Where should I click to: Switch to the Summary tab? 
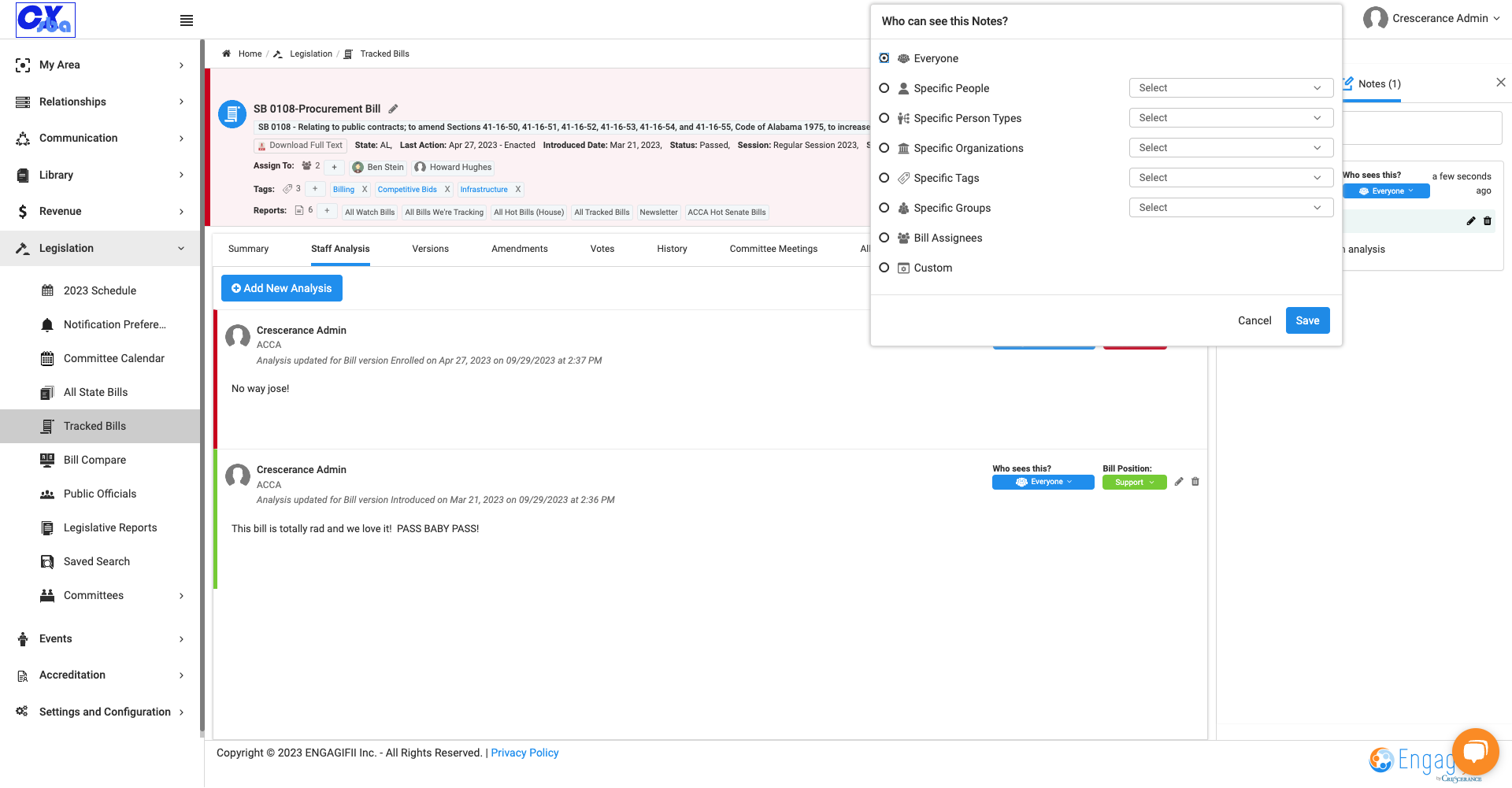click(248, 249)
